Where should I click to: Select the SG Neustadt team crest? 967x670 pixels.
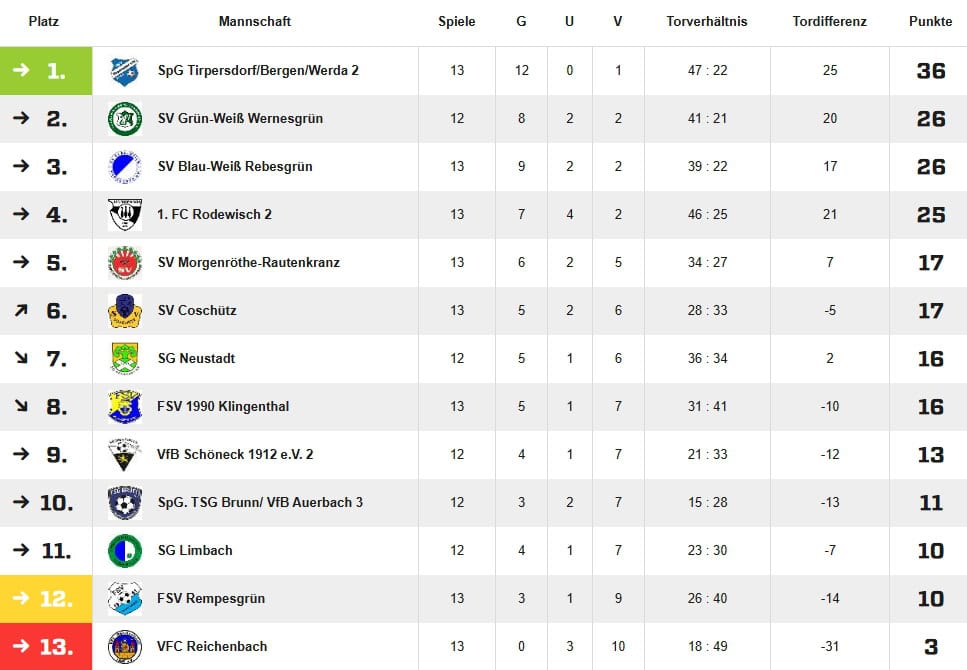tap(125, 358)
